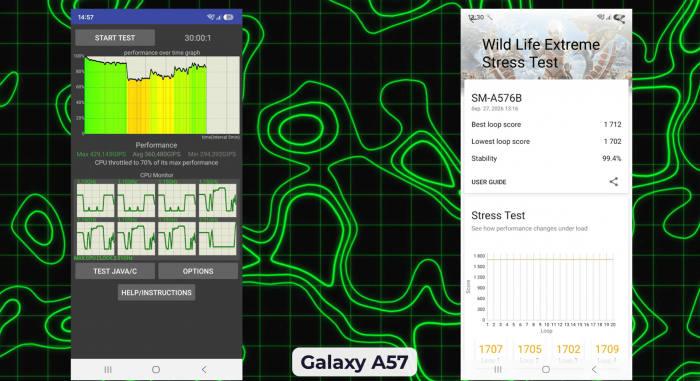Select the Loop 3 score 1702
This screenshot has height=381, width=700.
coord(568,349)
